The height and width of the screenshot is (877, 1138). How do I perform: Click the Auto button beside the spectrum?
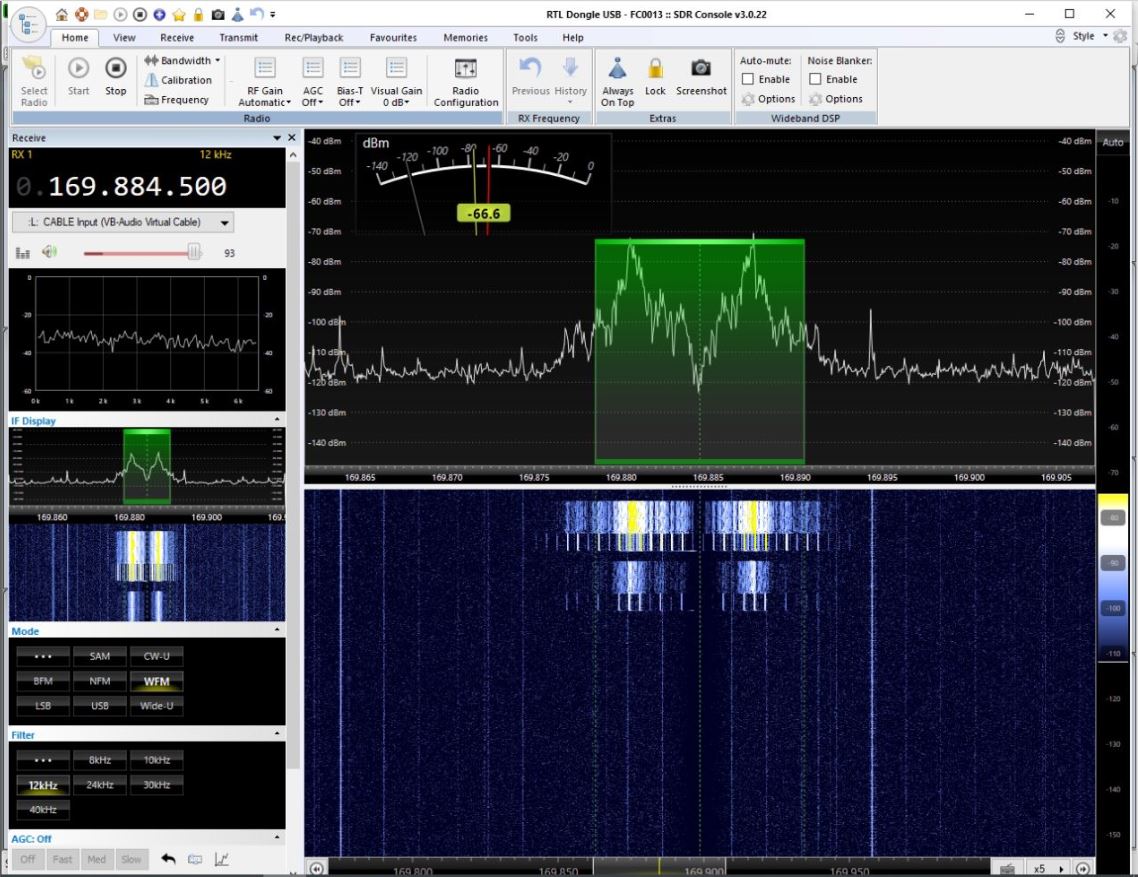coord(1113,142)
